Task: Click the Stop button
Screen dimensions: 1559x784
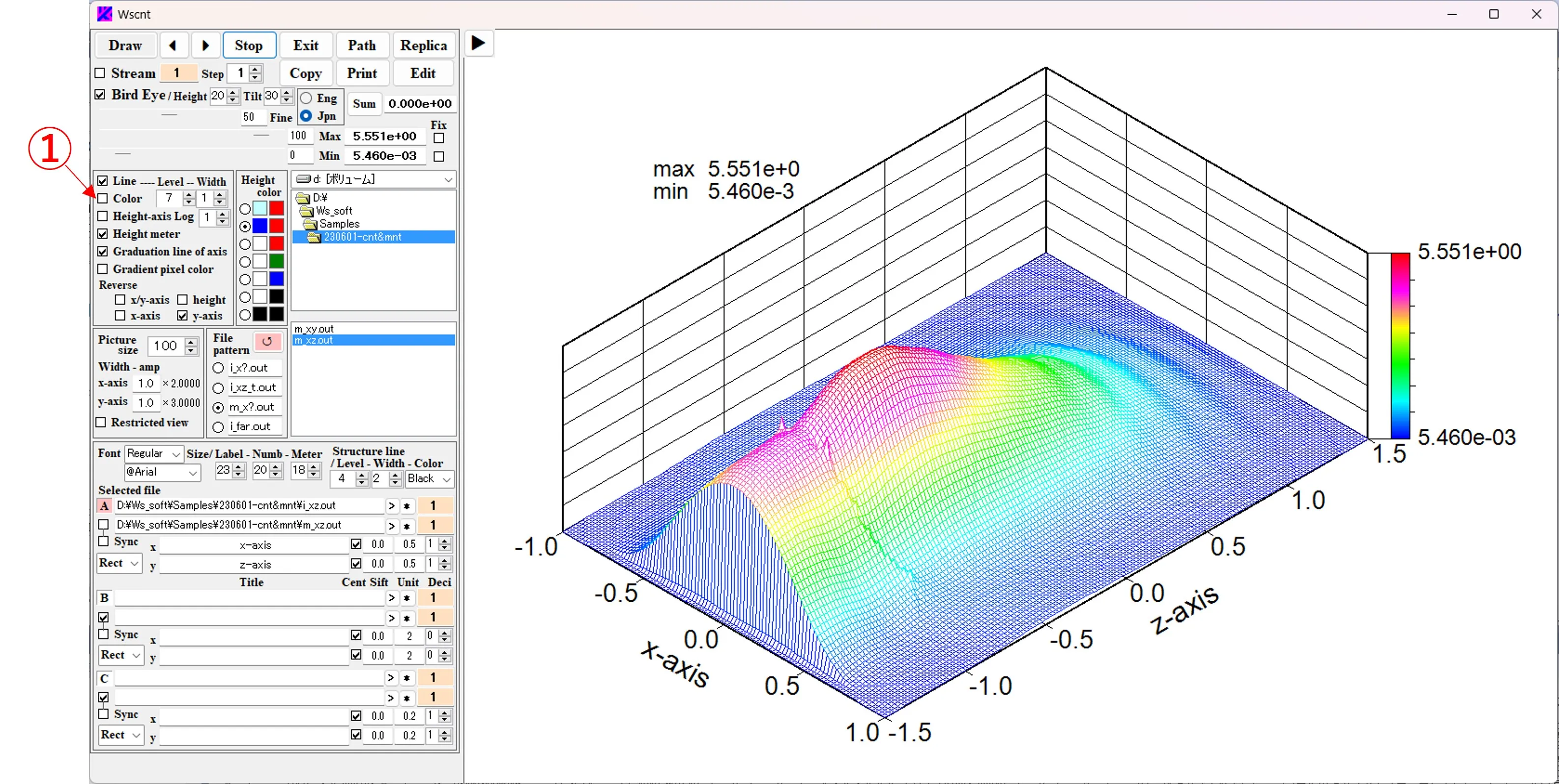Action: [x=249, y=45]
